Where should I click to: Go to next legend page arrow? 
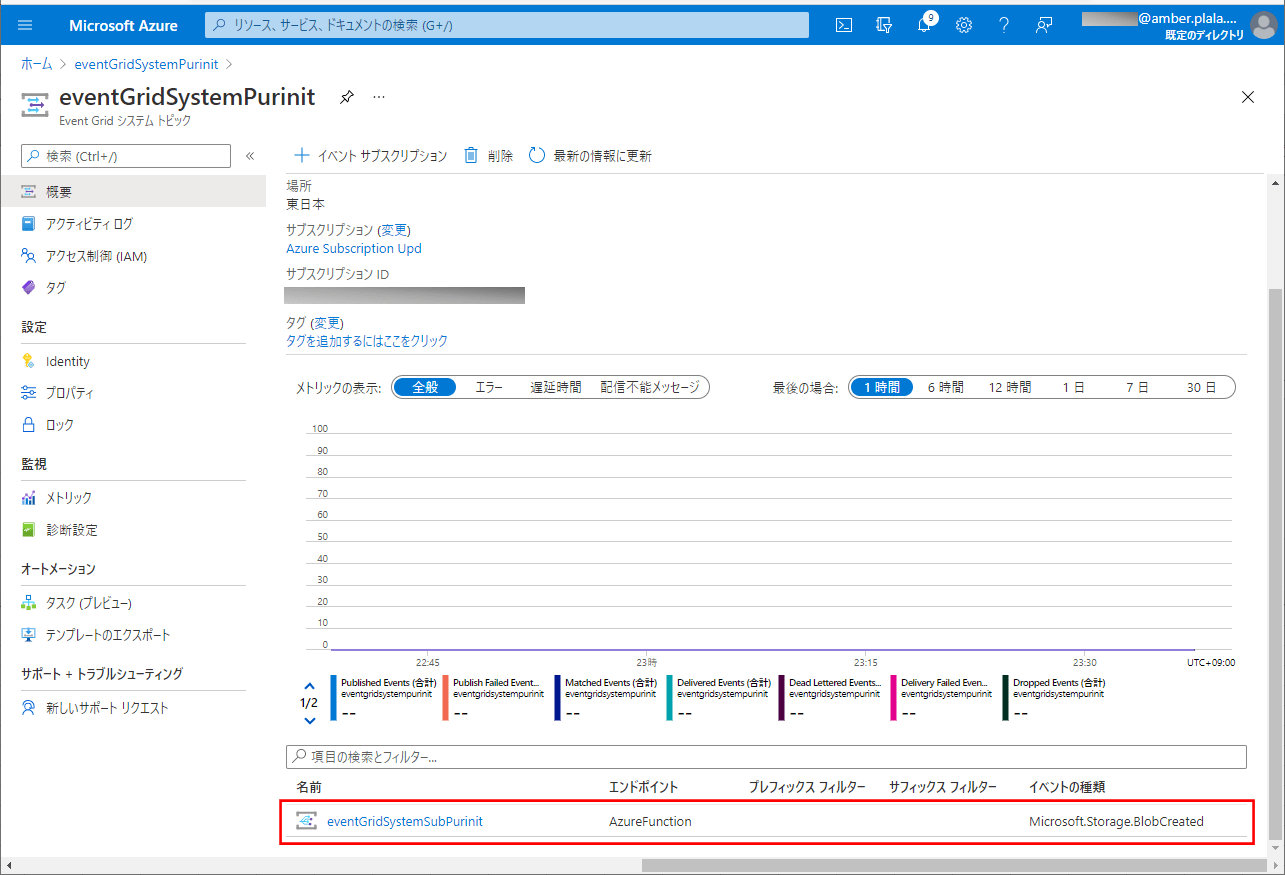(309, 720)
